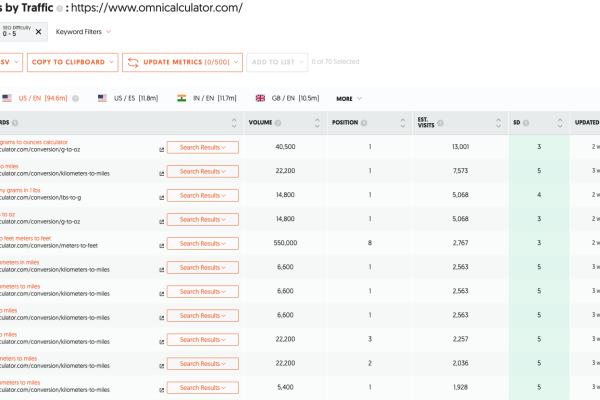The height and width of the screenshot is (400, 600).
Task: Open Search Results for the 2,036 visits row
Action: 203,364
